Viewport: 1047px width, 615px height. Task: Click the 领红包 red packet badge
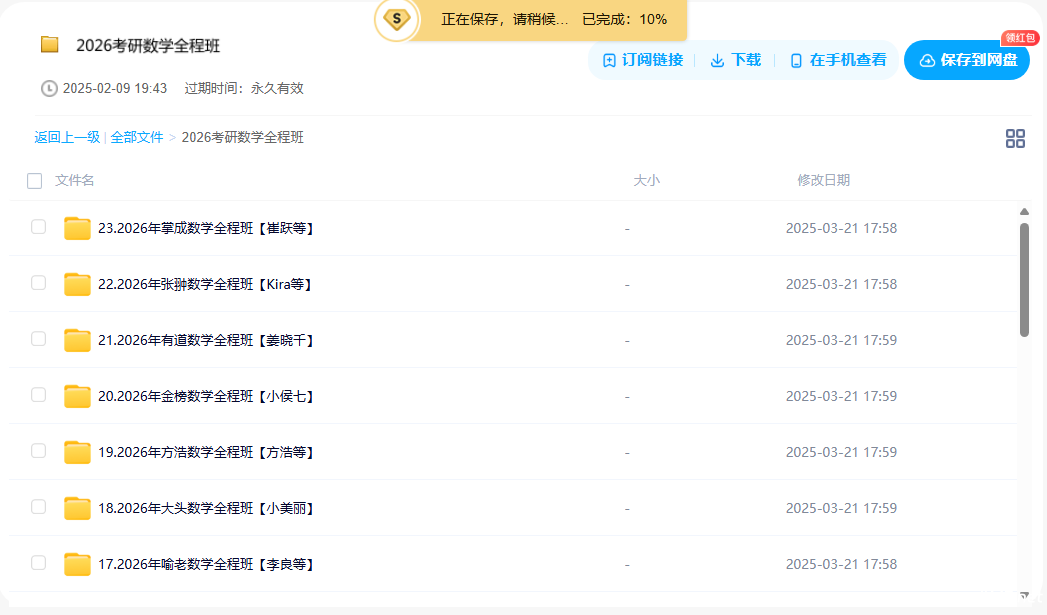1020,38
